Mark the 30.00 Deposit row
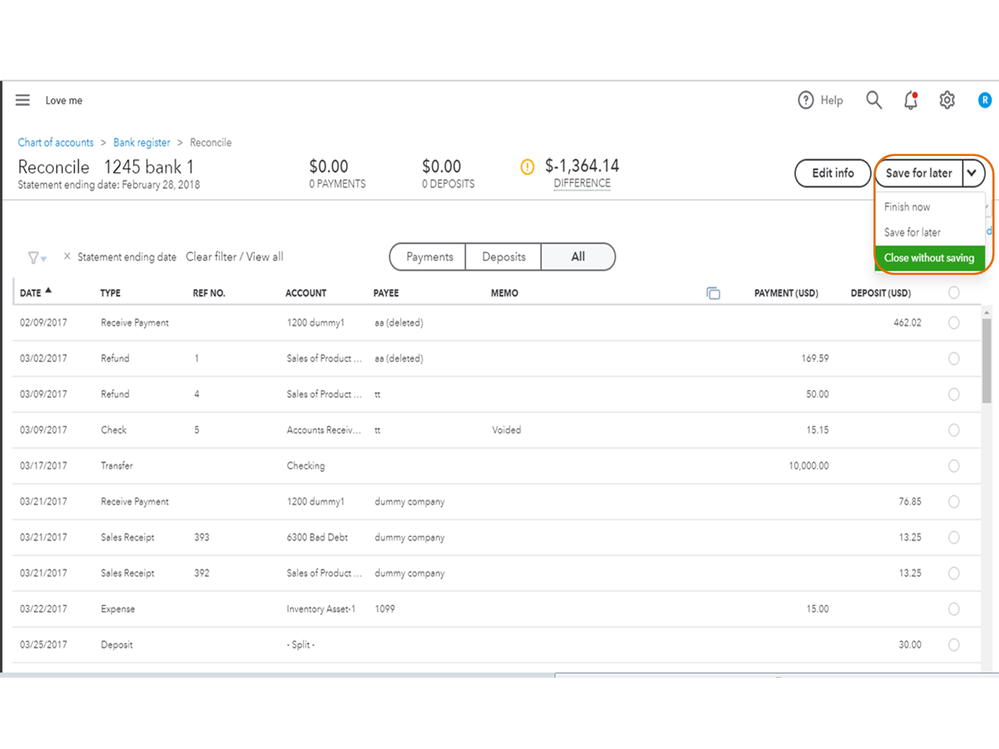The image size is (999, 749). pos(953,645)
